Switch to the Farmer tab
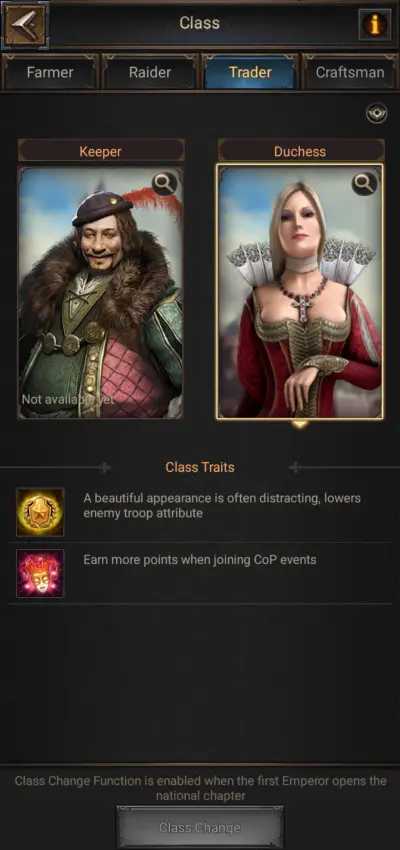This screenshot has width=400, height=850. (x=50, y=72)
